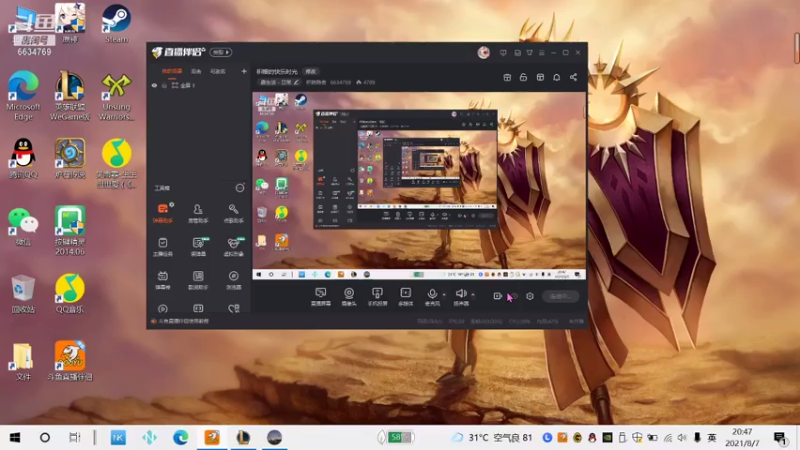Open the 弹幕助手 orange tool
Screen dimensions: 800x450
[x=163, y=213]
